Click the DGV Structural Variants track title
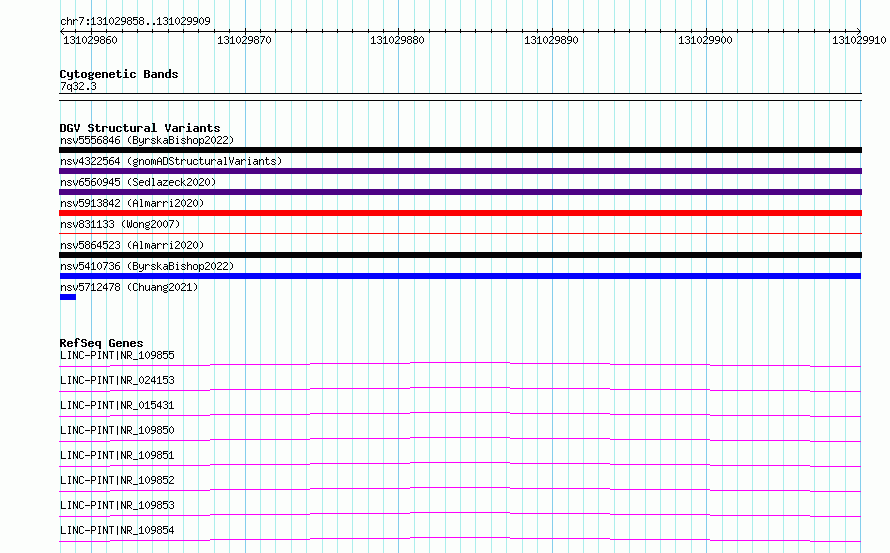Image resolution: width=890 pixels, height=553 pixels. [140, 128]
